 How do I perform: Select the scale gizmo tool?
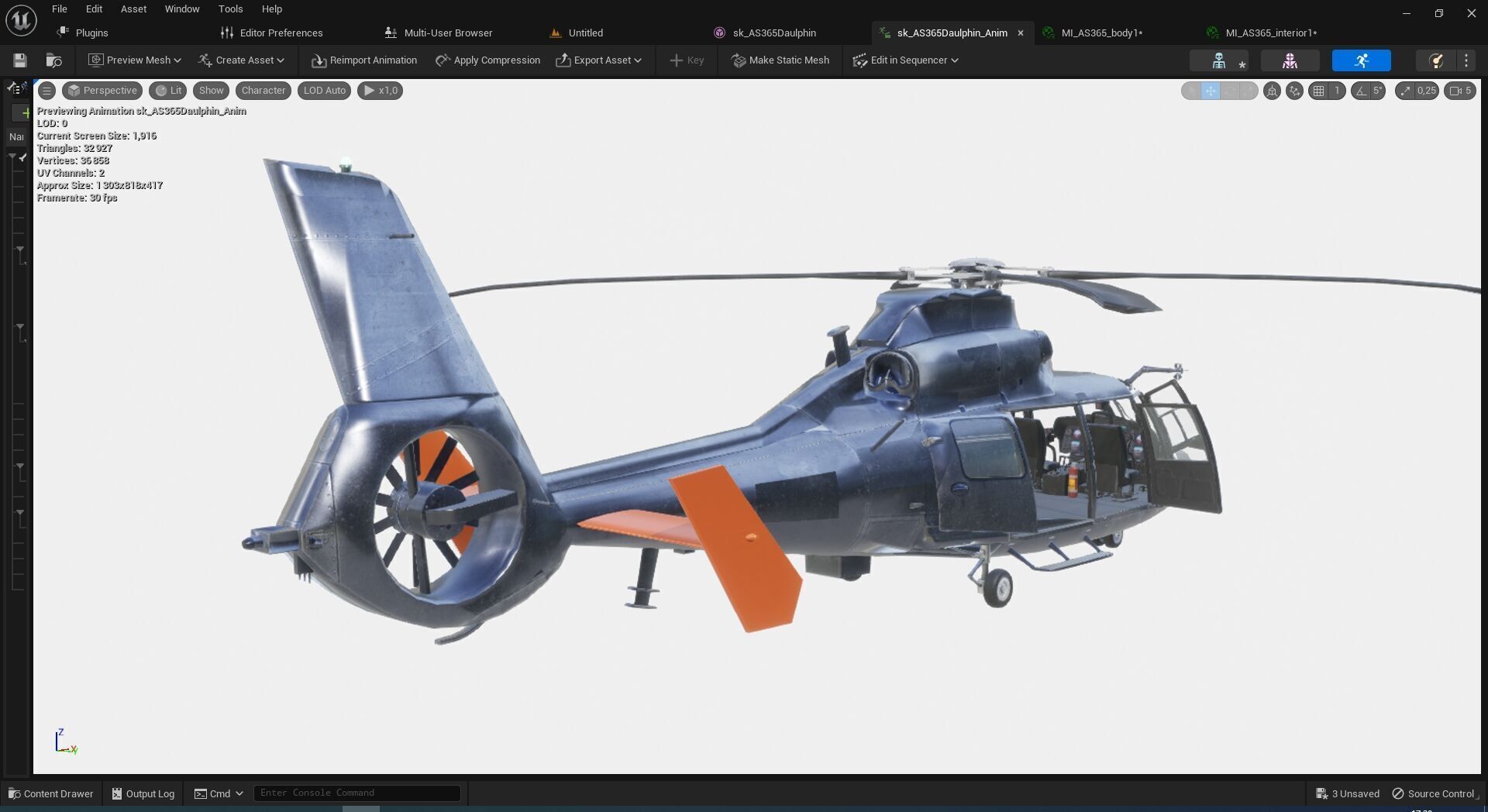[x=1248, y=91]
